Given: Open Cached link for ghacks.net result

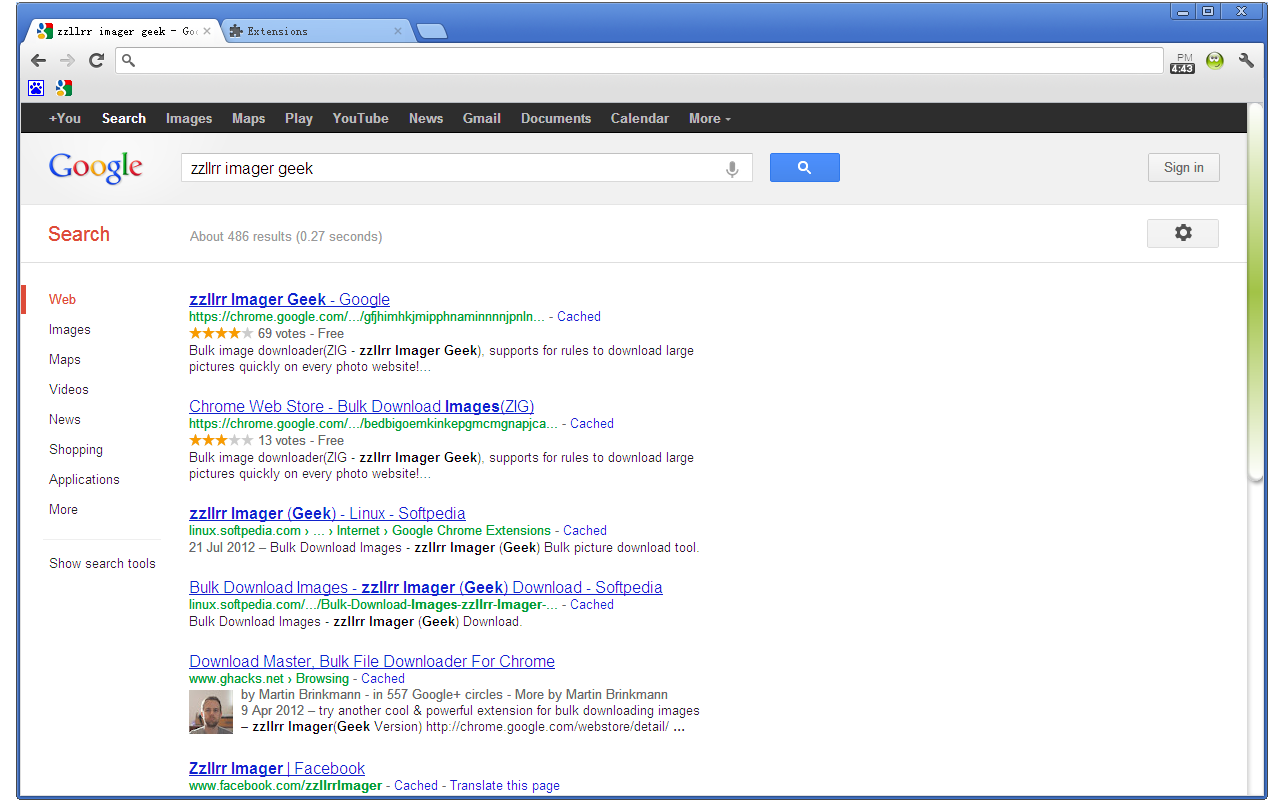Looking at the screenshot, I should (383, 678).
